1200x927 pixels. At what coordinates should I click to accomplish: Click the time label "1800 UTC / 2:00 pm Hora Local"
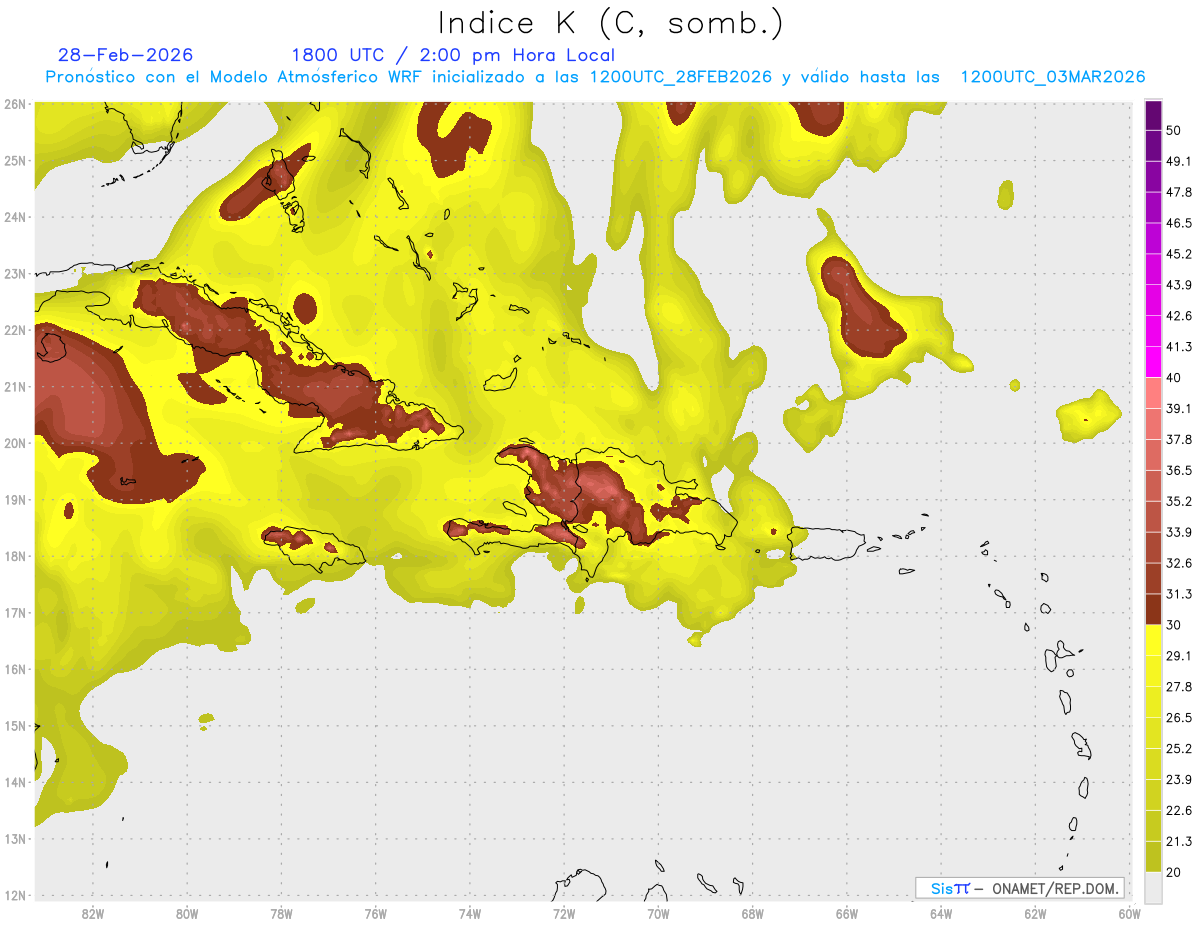click(x=453, y=55)
